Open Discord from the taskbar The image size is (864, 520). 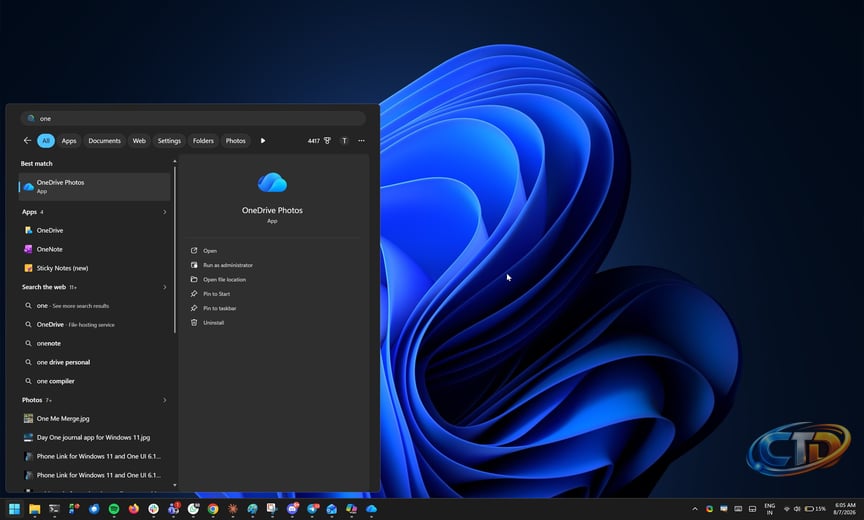point(292,509)
